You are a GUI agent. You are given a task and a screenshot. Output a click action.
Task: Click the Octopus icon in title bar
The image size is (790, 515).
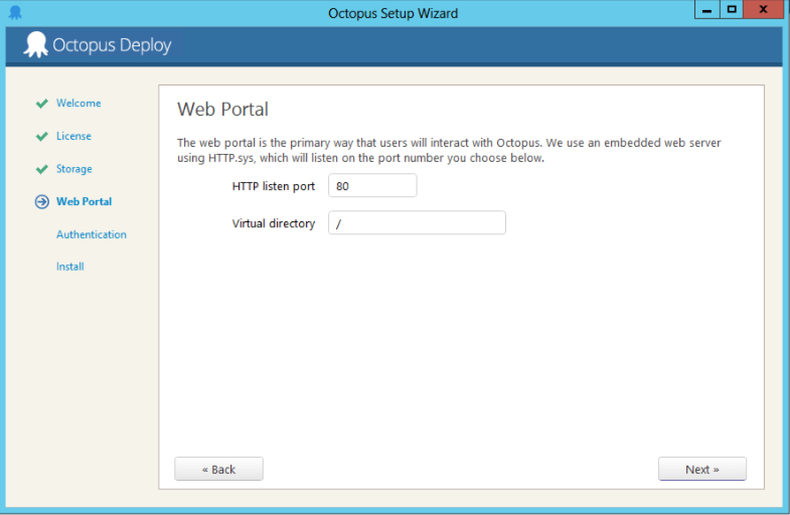tap(15, 13)
